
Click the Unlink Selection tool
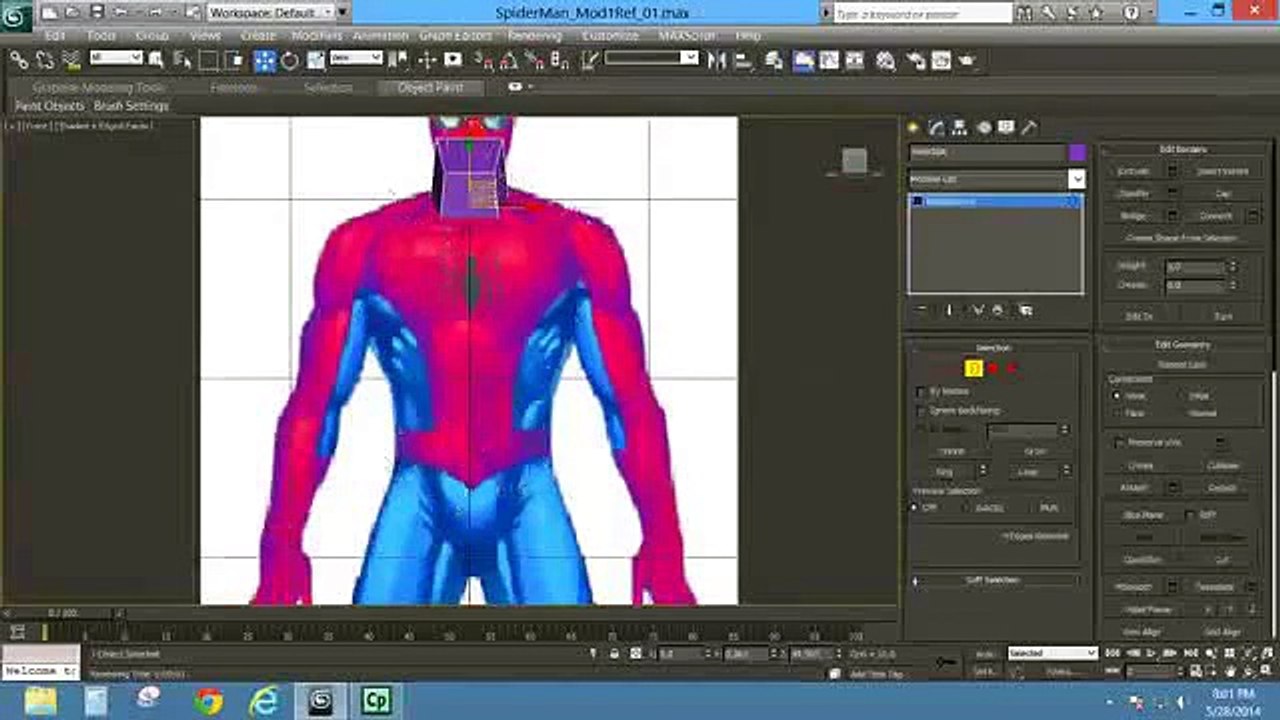[45, 60]
